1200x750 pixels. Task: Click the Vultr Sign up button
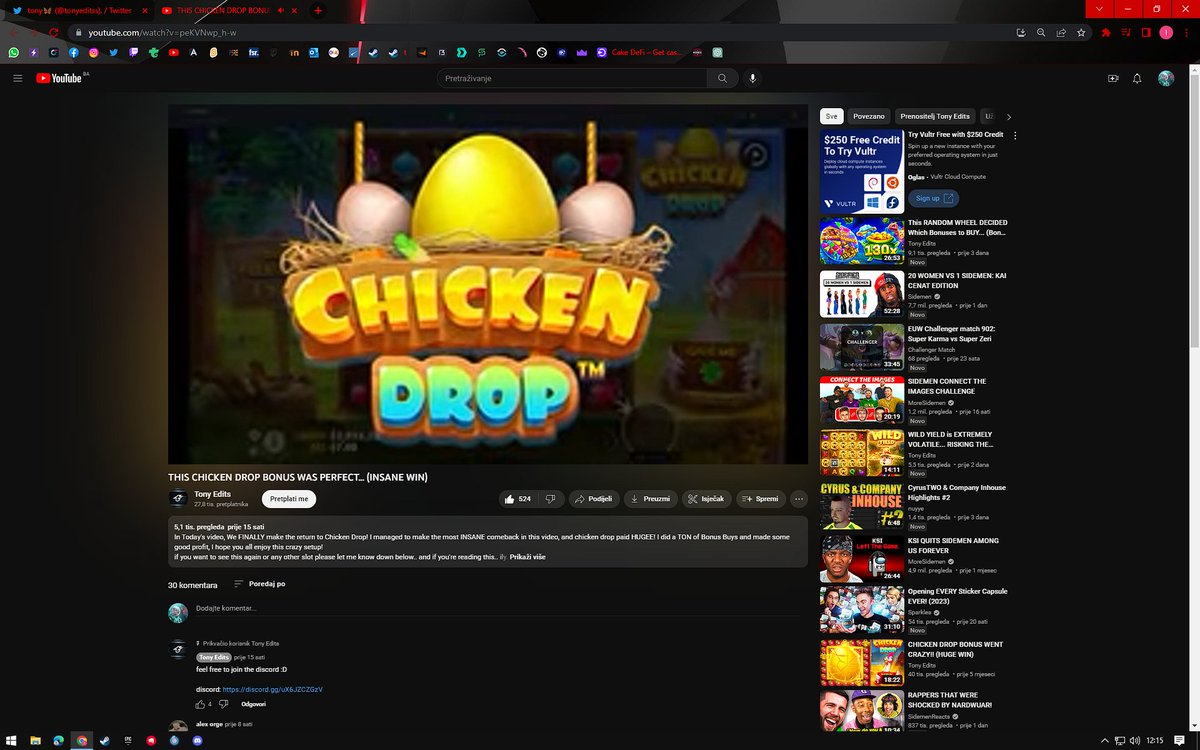click(934, 198)
